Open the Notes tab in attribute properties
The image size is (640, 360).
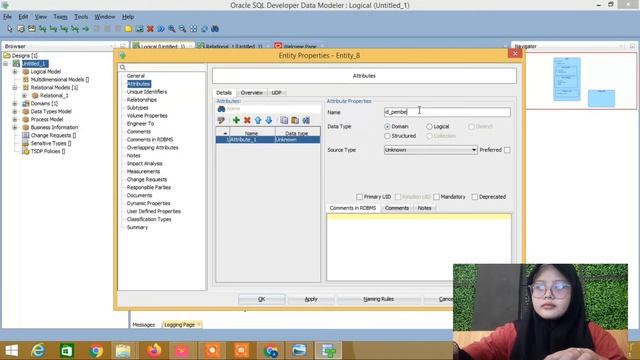point(424,208)
